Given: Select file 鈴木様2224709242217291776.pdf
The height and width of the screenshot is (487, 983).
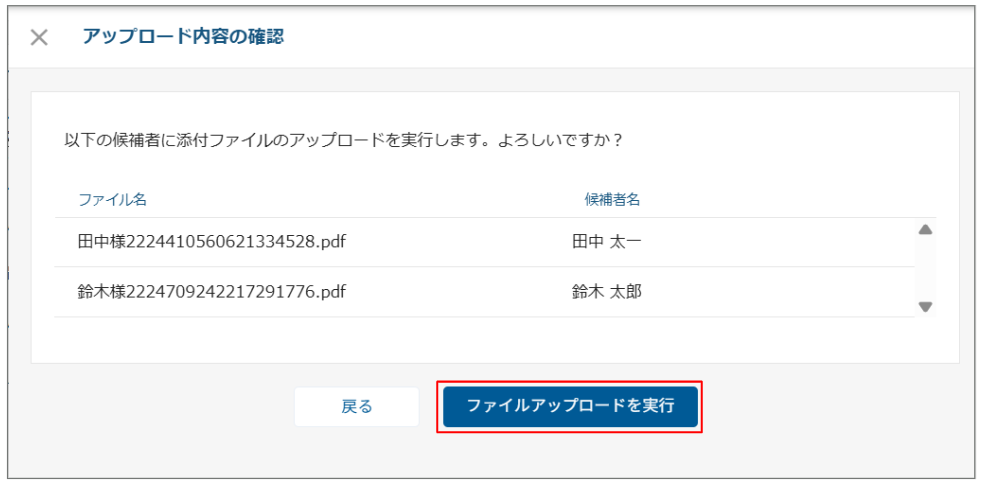Looking at the screenshot, I should pyautogui.click(x=211, y=292).
